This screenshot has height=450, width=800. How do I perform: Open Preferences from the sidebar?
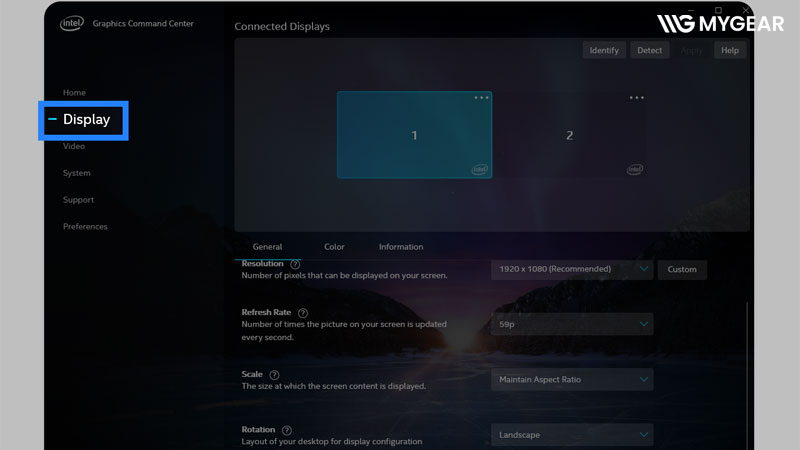[x=85, y=226]
